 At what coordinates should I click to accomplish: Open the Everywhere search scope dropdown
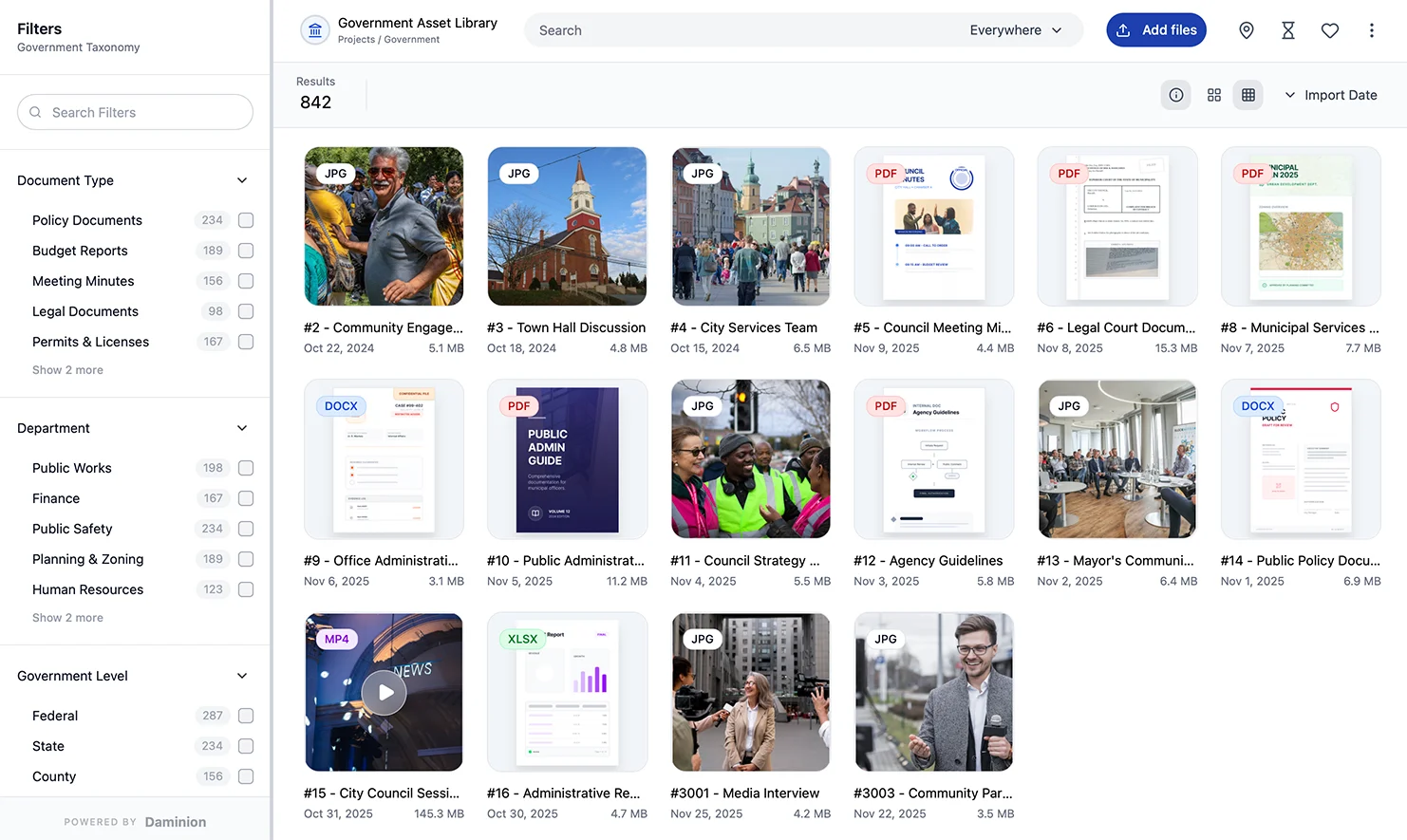(x=1016, y=30)
